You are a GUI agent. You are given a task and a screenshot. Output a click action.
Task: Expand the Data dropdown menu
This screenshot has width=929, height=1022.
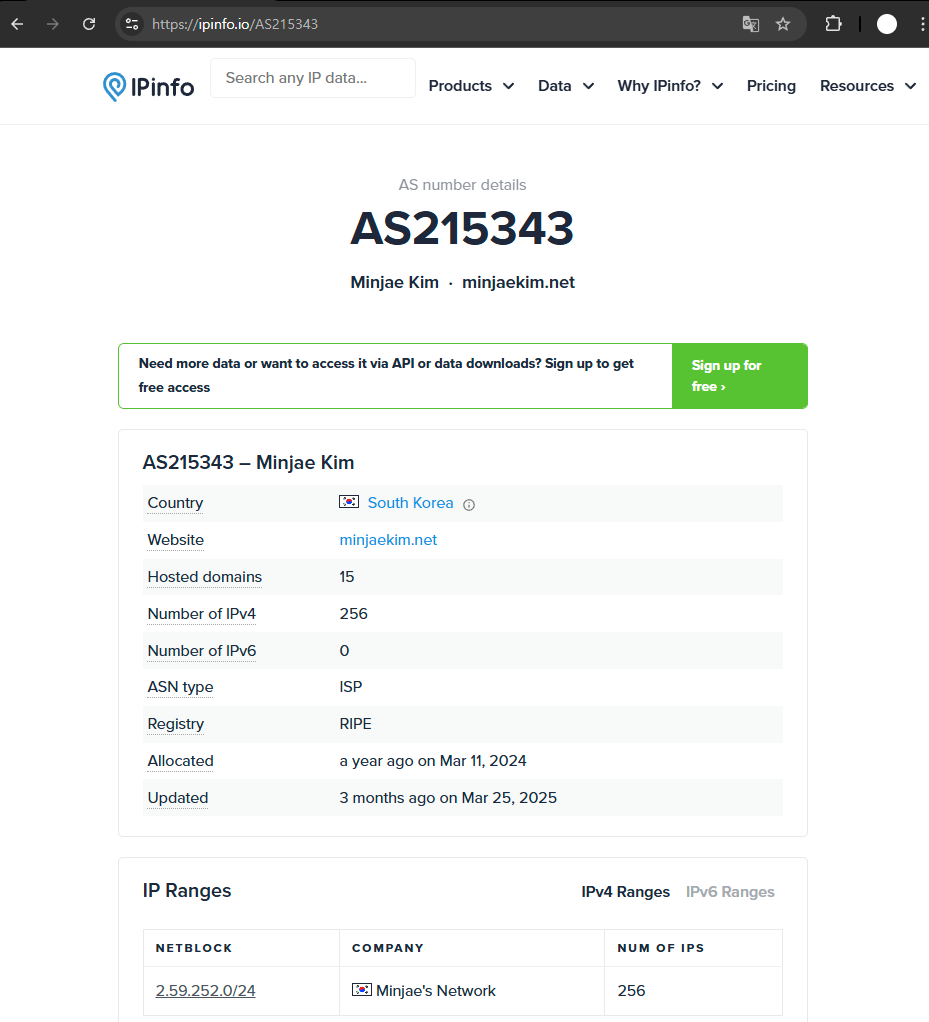coord(566,86)
